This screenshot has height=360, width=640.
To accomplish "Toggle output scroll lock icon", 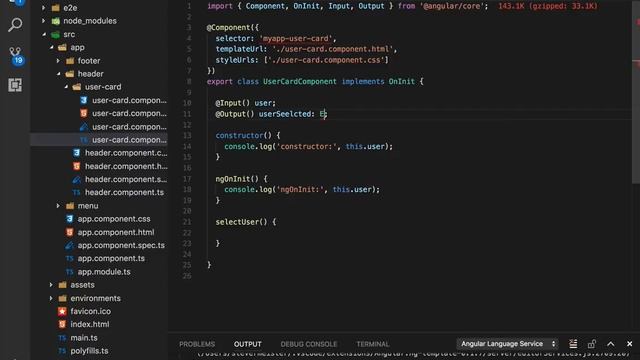I will point(592,344).
